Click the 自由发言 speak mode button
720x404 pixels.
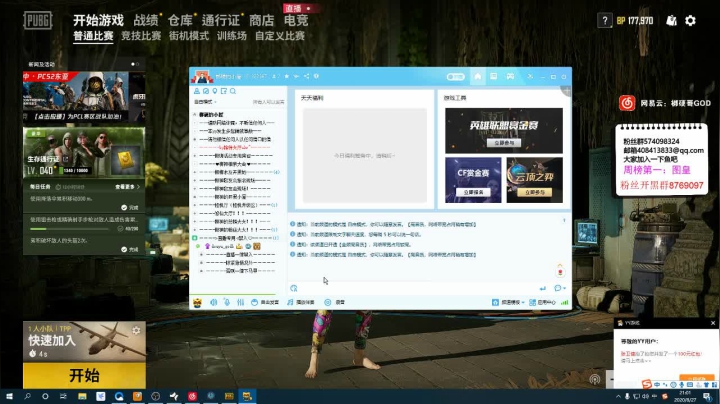[x=265, y=303]
